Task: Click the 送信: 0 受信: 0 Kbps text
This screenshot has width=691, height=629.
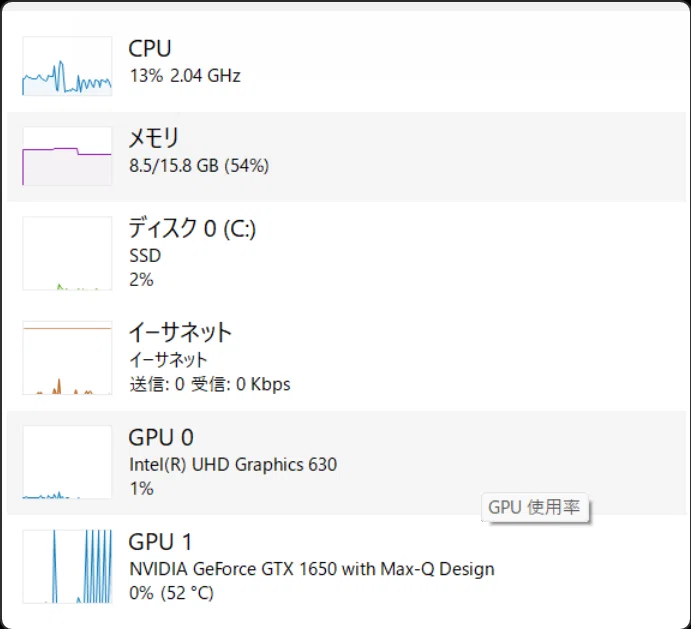Action: tap(210, 384)
